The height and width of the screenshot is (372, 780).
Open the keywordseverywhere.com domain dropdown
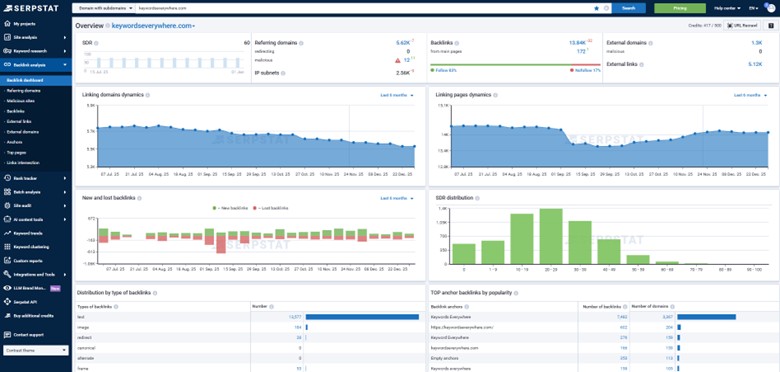[153, 26]
